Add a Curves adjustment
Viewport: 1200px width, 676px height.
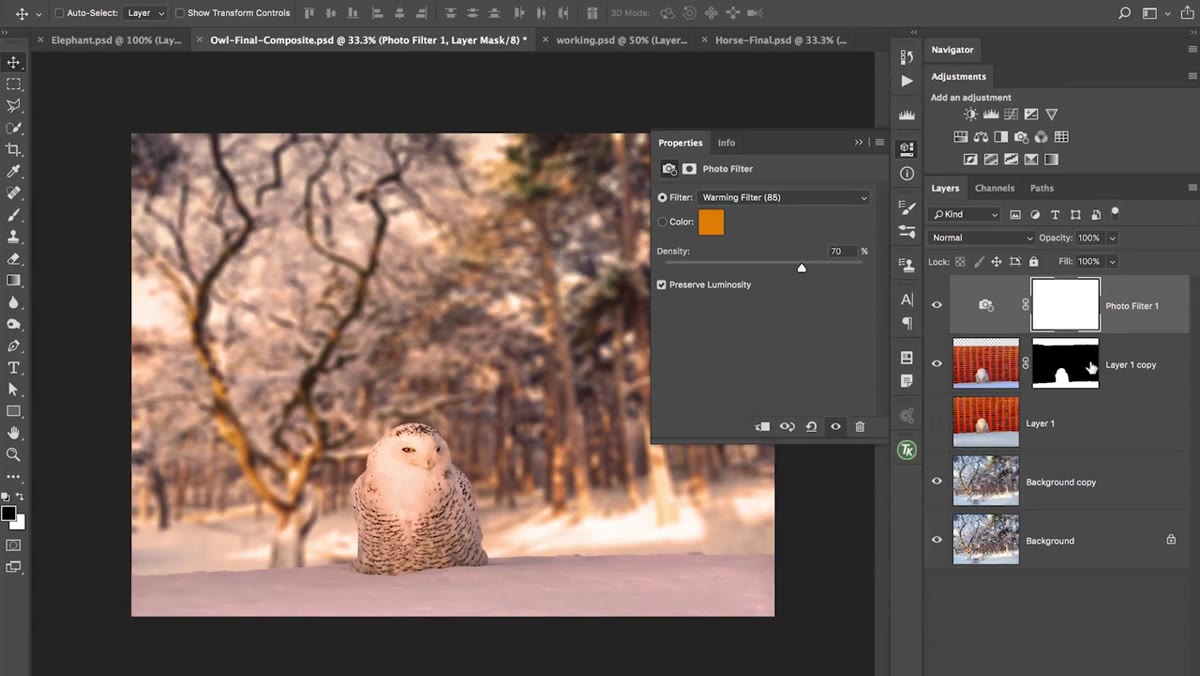coord(1010,115)
